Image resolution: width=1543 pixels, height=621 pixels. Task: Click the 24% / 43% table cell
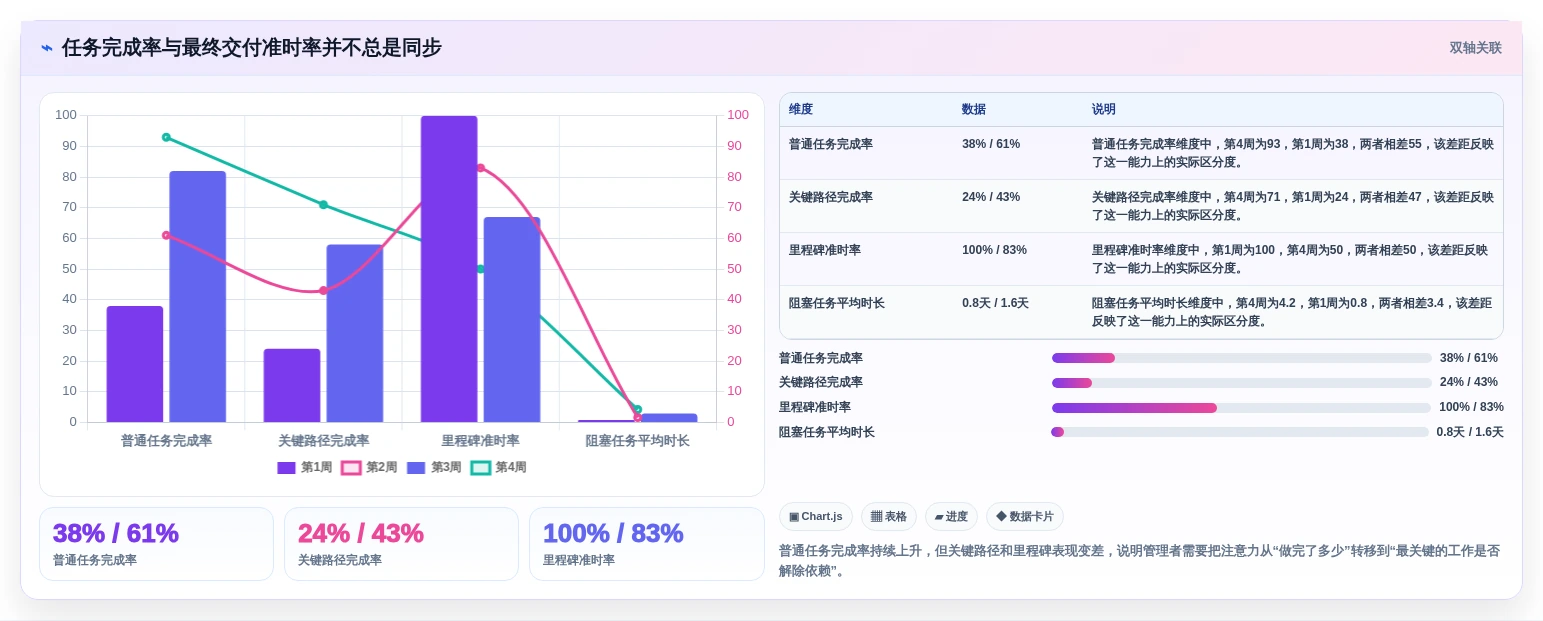point(991,197)
